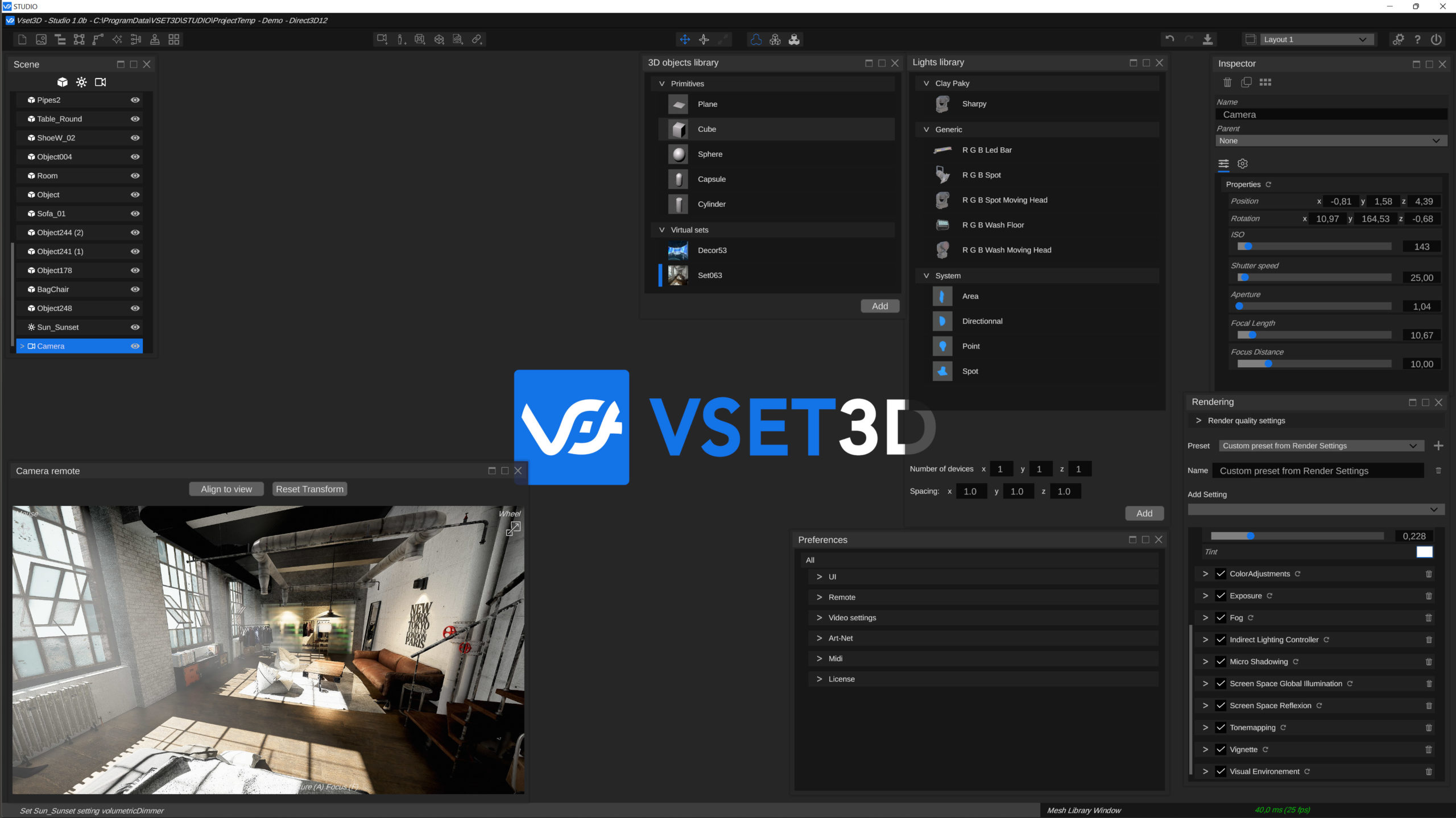Screen dimensions: 1456x818
Task: Click Add in 3D objects library
Action: pyautogui.click(x=880, y=306)
